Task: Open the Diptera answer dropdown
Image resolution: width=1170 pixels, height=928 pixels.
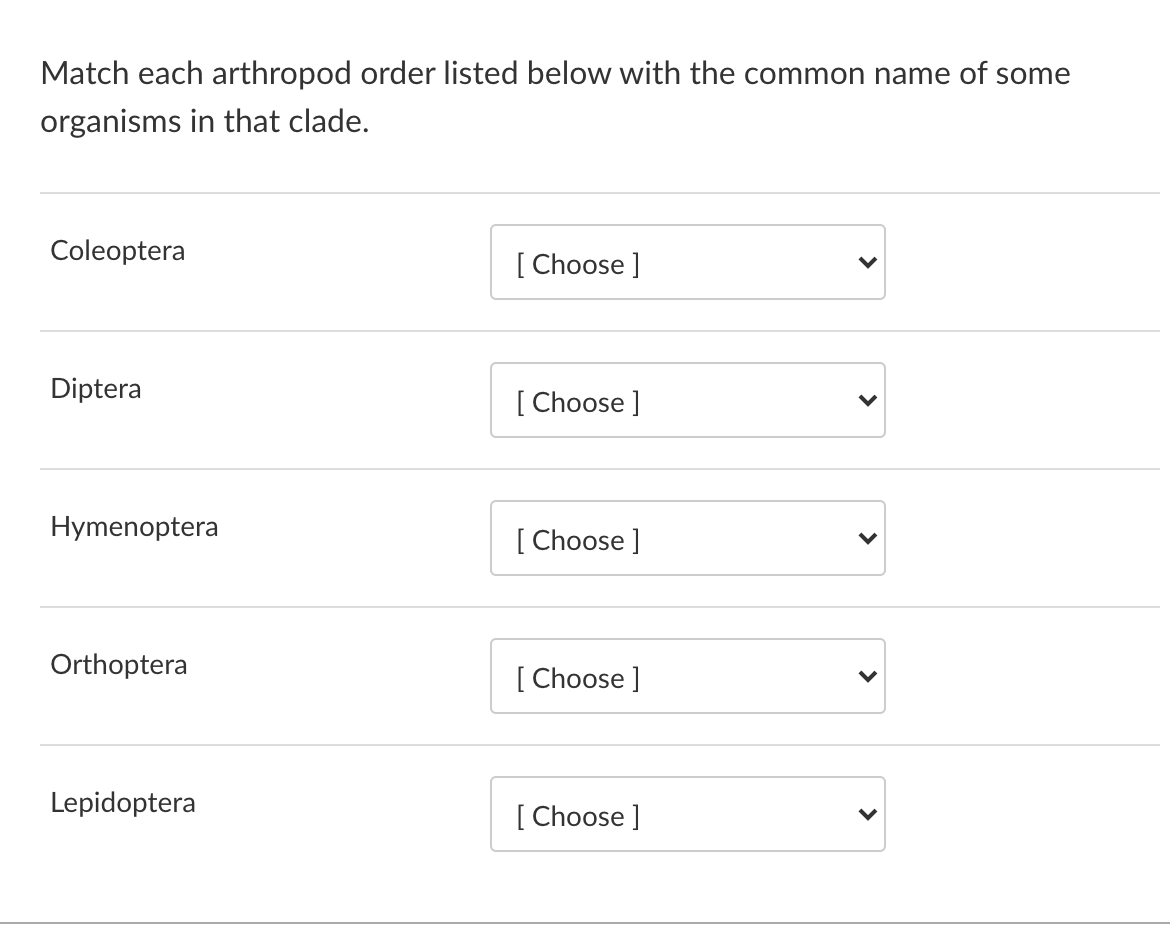Action: click(687, 400)
